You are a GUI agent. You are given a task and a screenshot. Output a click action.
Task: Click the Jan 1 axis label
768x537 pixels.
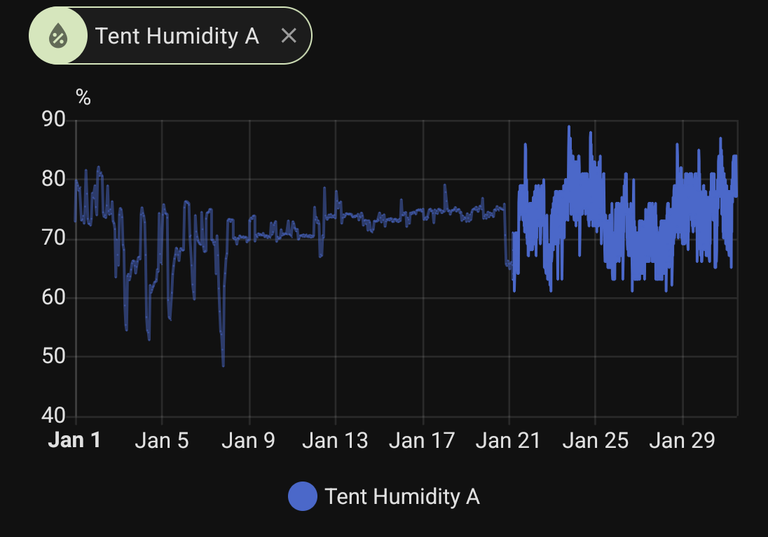tap(74, 440)
